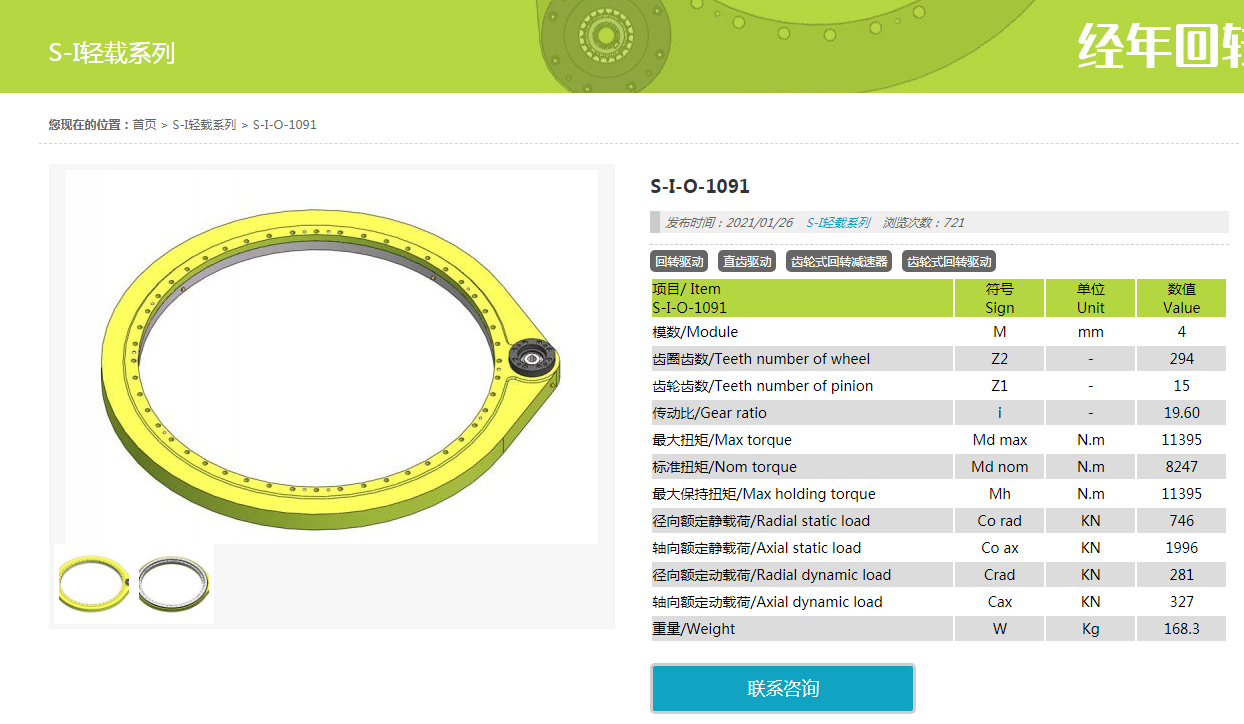The width and height of the screenshot is (1244, 724).
Task: Click the 重量/Weight row label
Action: pyautogui.click(x=694, y=629)
